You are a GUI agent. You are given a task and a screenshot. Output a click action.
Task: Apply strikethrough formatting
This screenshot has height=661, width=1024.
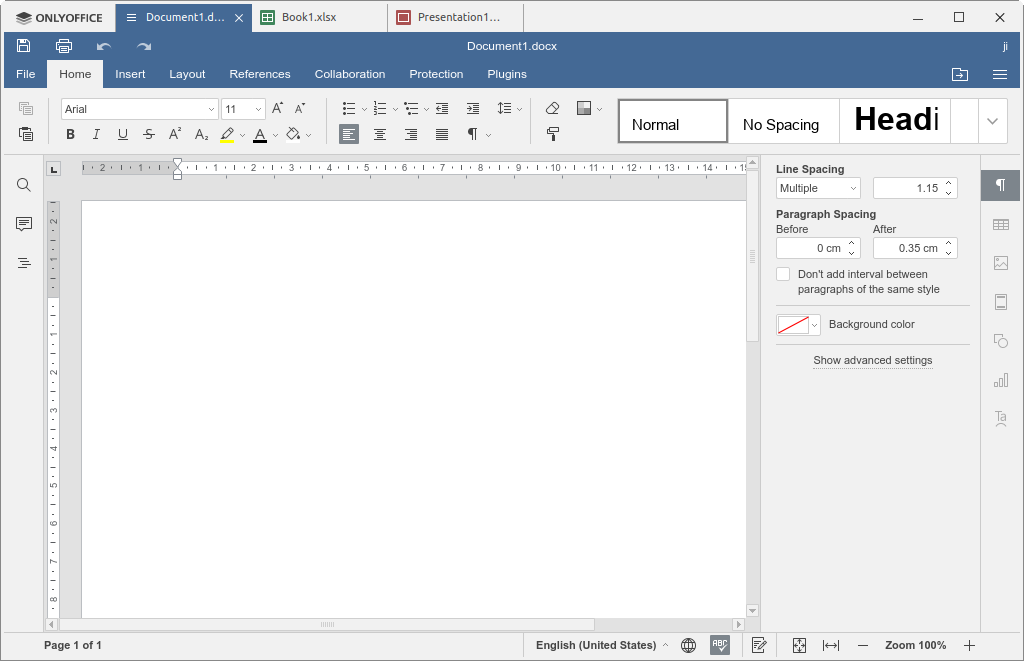click(149, 134)
